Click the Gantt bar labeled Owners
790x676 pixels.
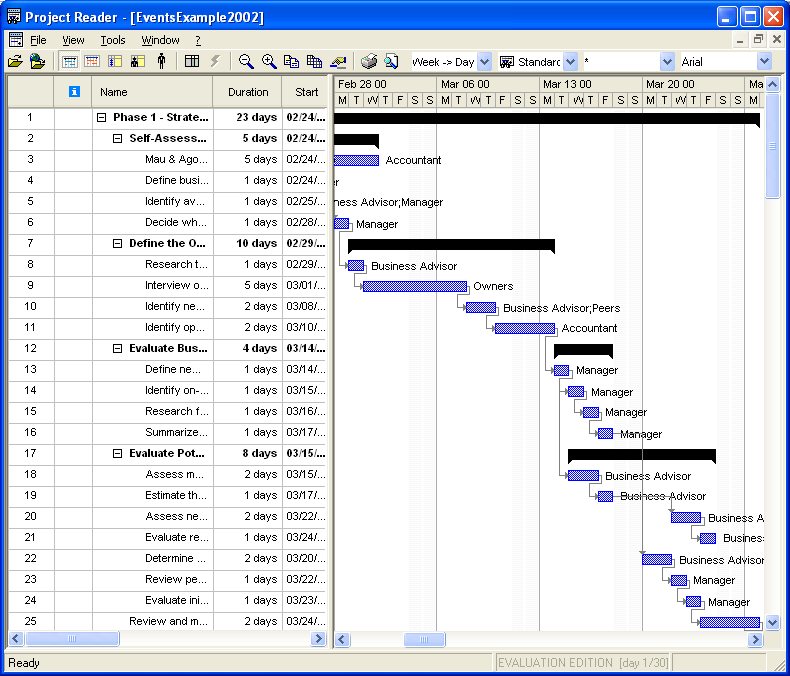[x=415, y=286]
